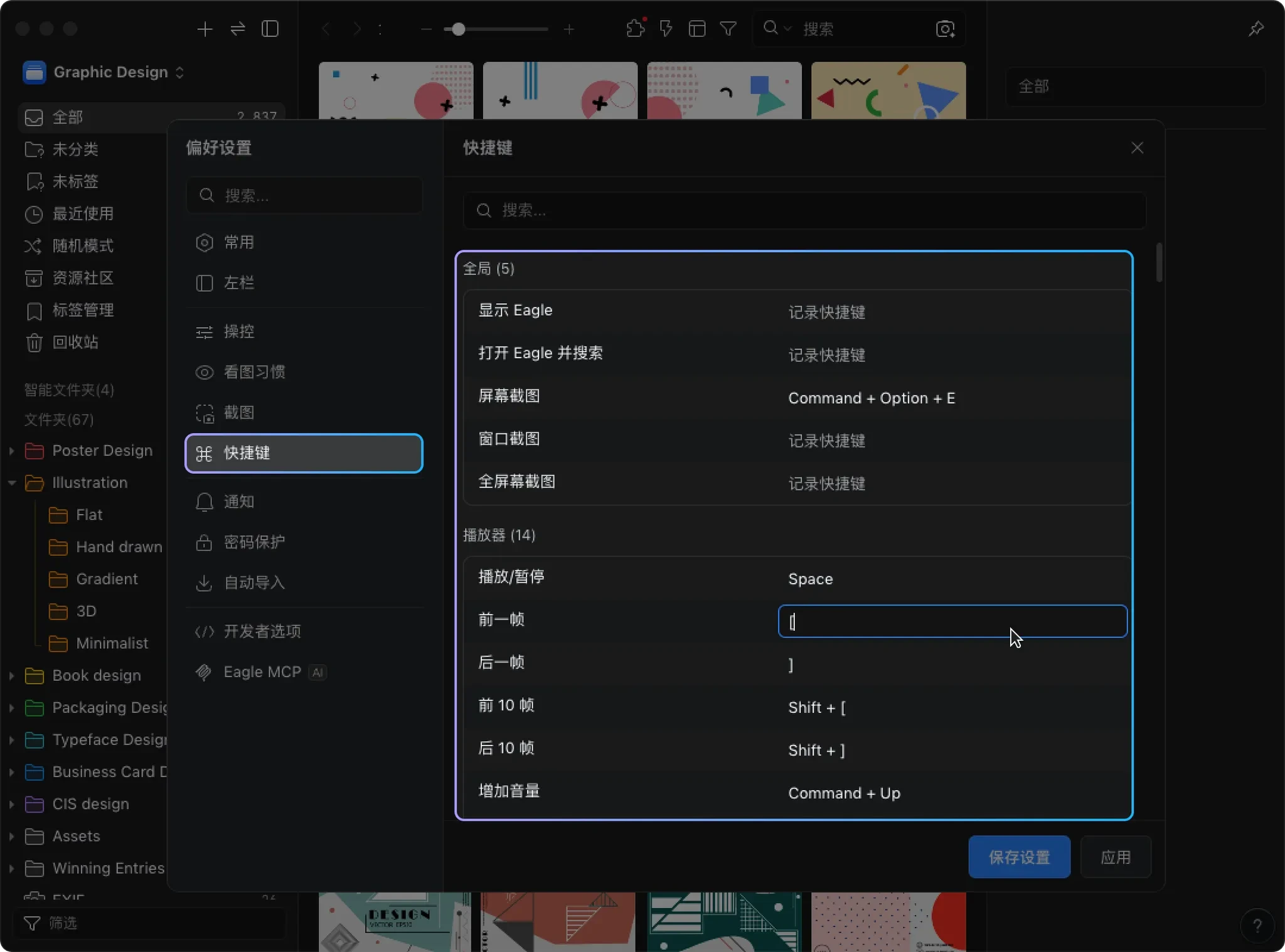Open the plugins puzzle icon
The image size is (1285, 952).
click(636, 29)
